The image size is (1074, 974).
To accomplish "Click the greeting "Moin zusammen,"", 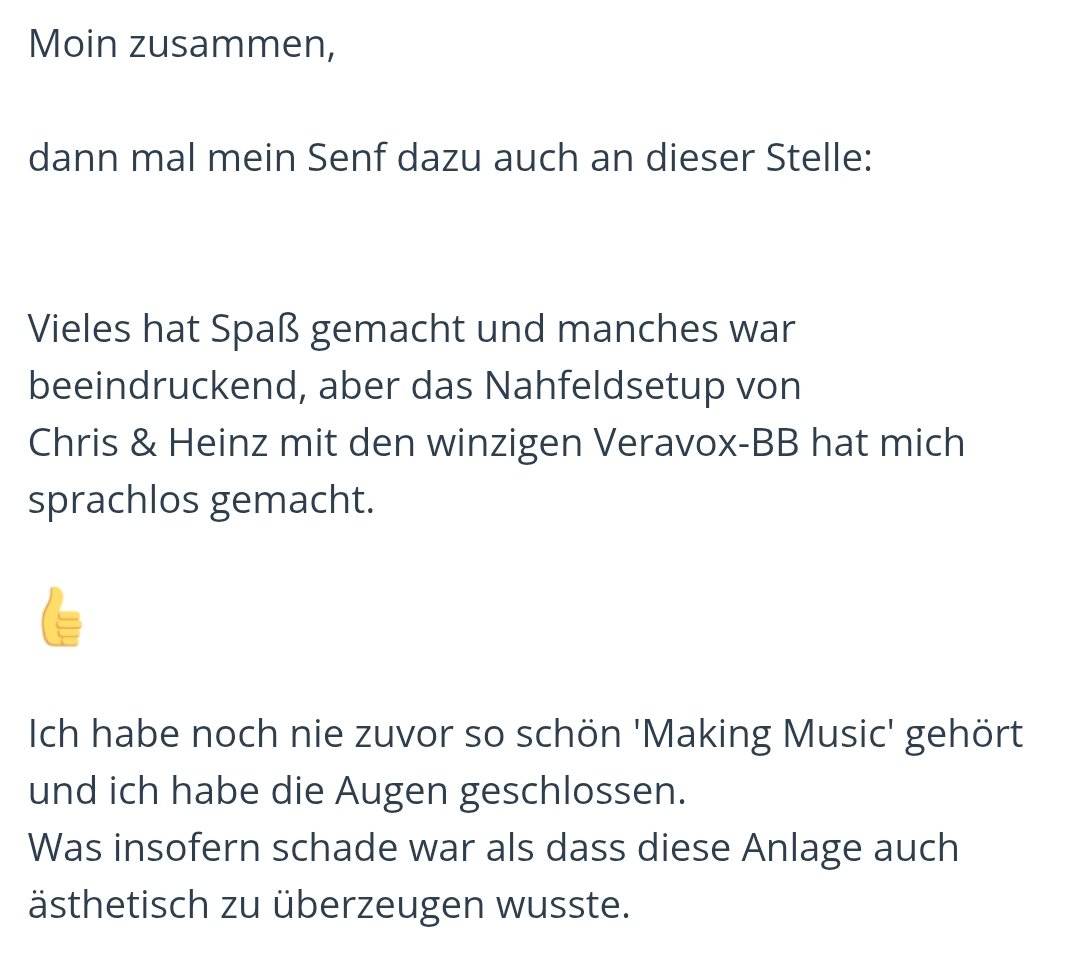I will (x=181, y=45).
